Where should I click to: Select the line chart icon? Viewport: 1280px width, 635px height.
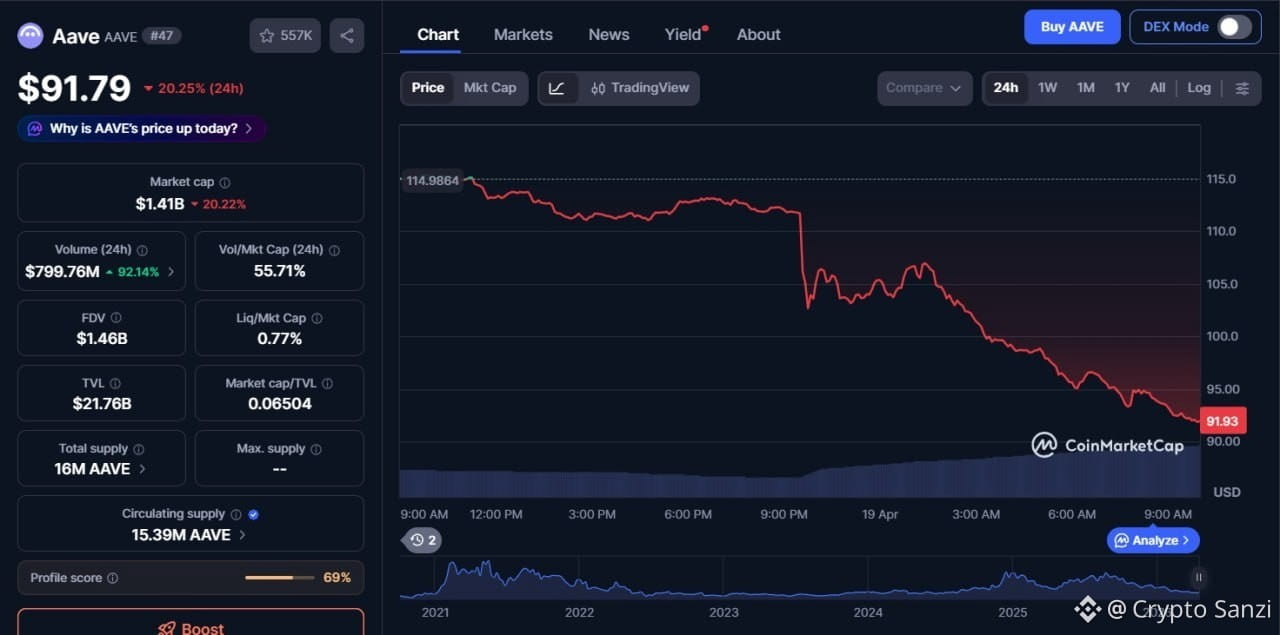557,88
